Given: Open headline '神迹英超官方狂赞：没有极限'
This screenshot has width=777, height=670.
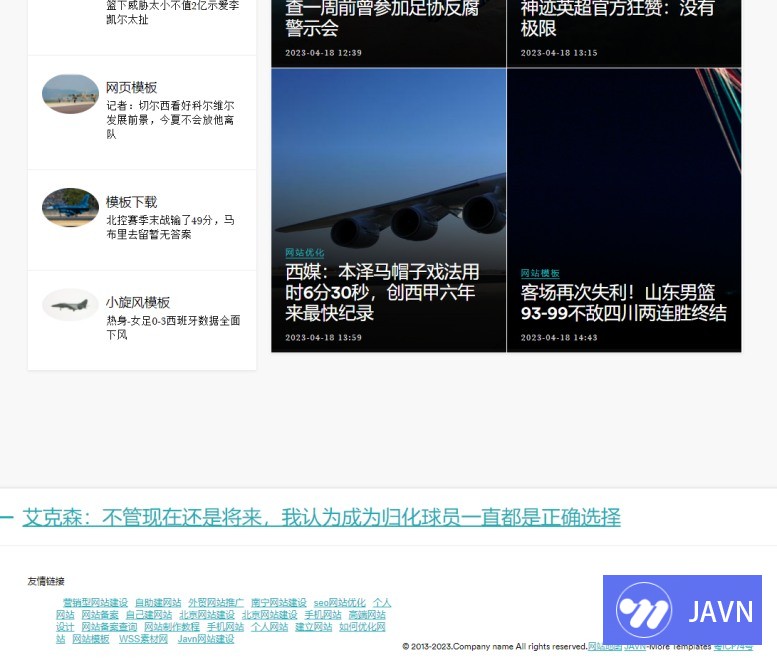Looking at the screenshot, I should click(x=617, y=18).
